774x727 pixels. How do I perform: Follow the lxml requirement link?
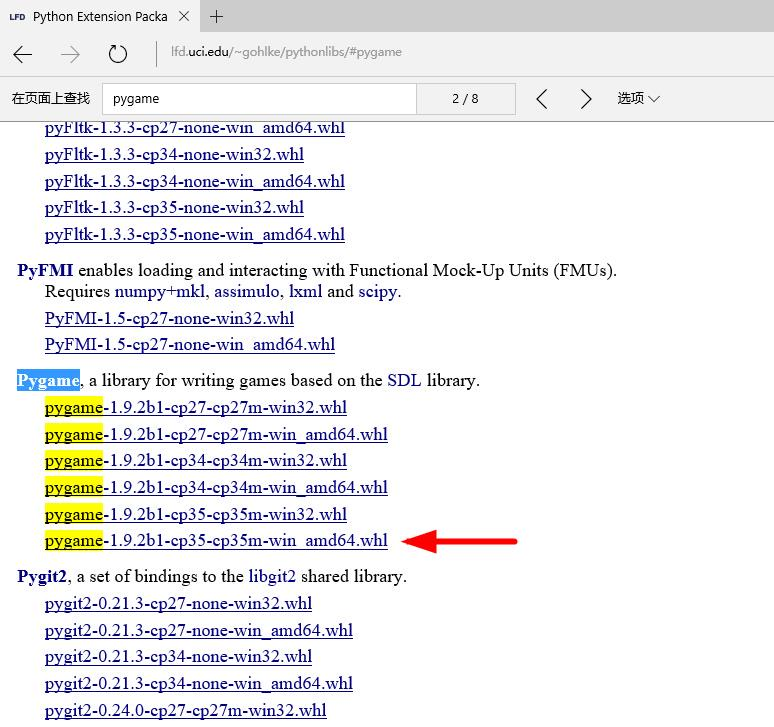pyautogui.click(x=305, y=292)
